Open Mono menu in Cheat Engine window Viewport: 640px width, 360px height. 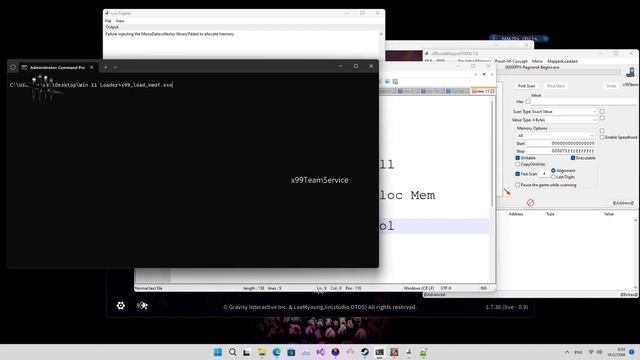click(537, 61)
